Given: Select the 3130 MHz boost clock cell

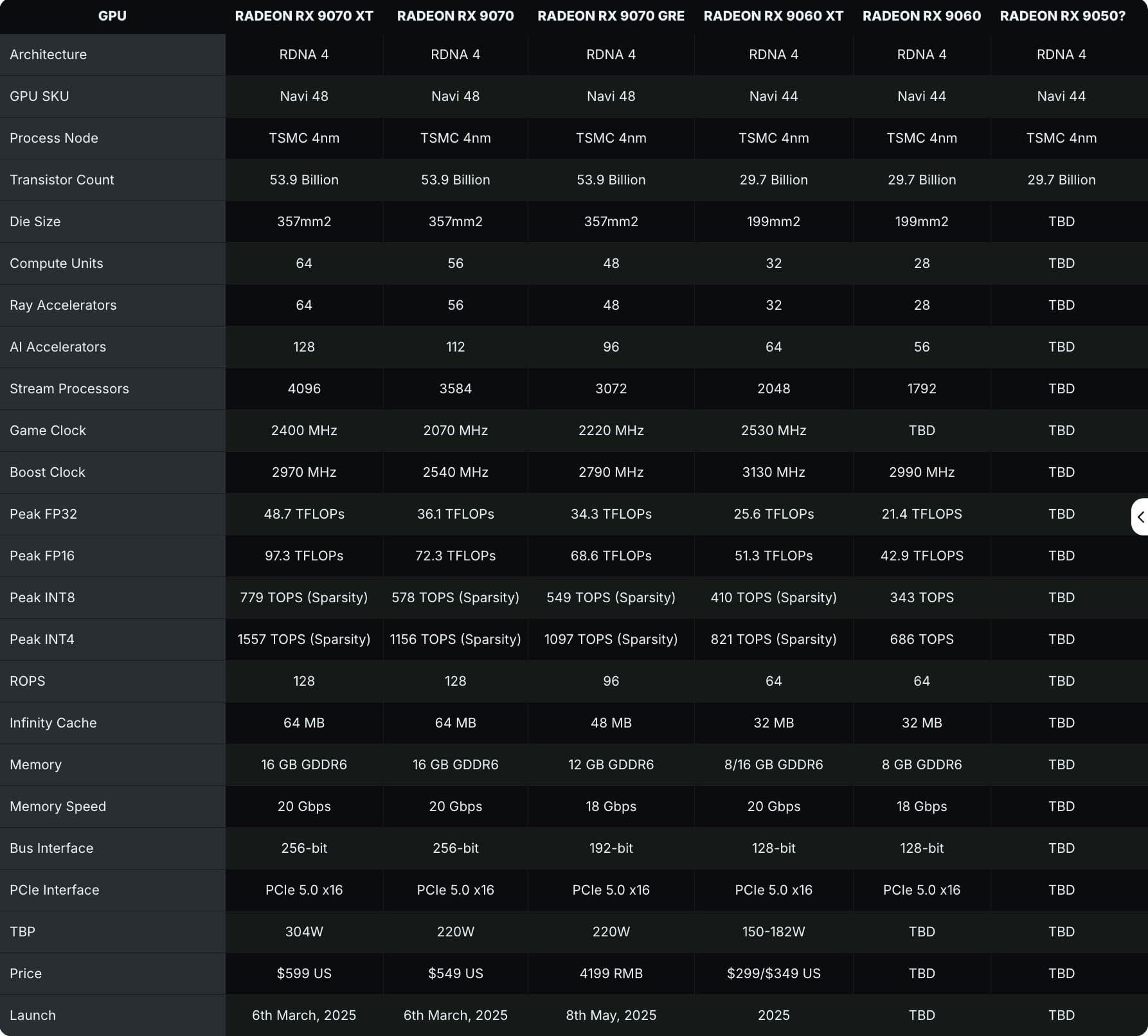Looking at the screenshot, I should point(773,472).
